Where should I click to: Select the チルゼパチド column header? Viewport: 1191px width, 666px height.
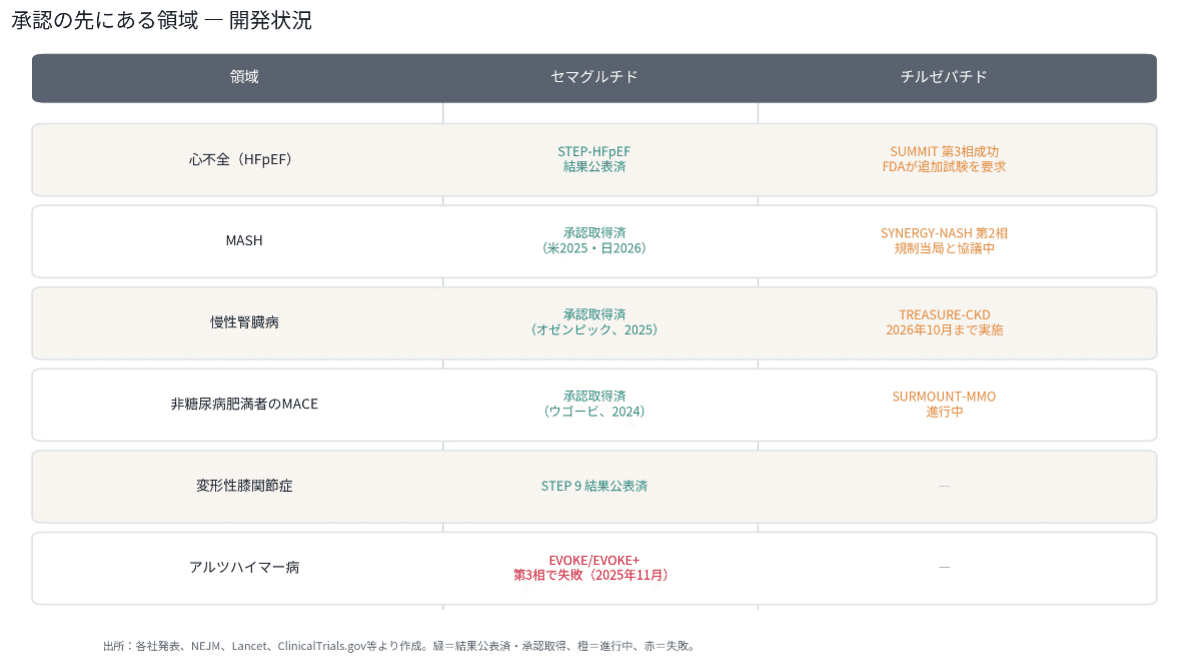pos(943,77)
